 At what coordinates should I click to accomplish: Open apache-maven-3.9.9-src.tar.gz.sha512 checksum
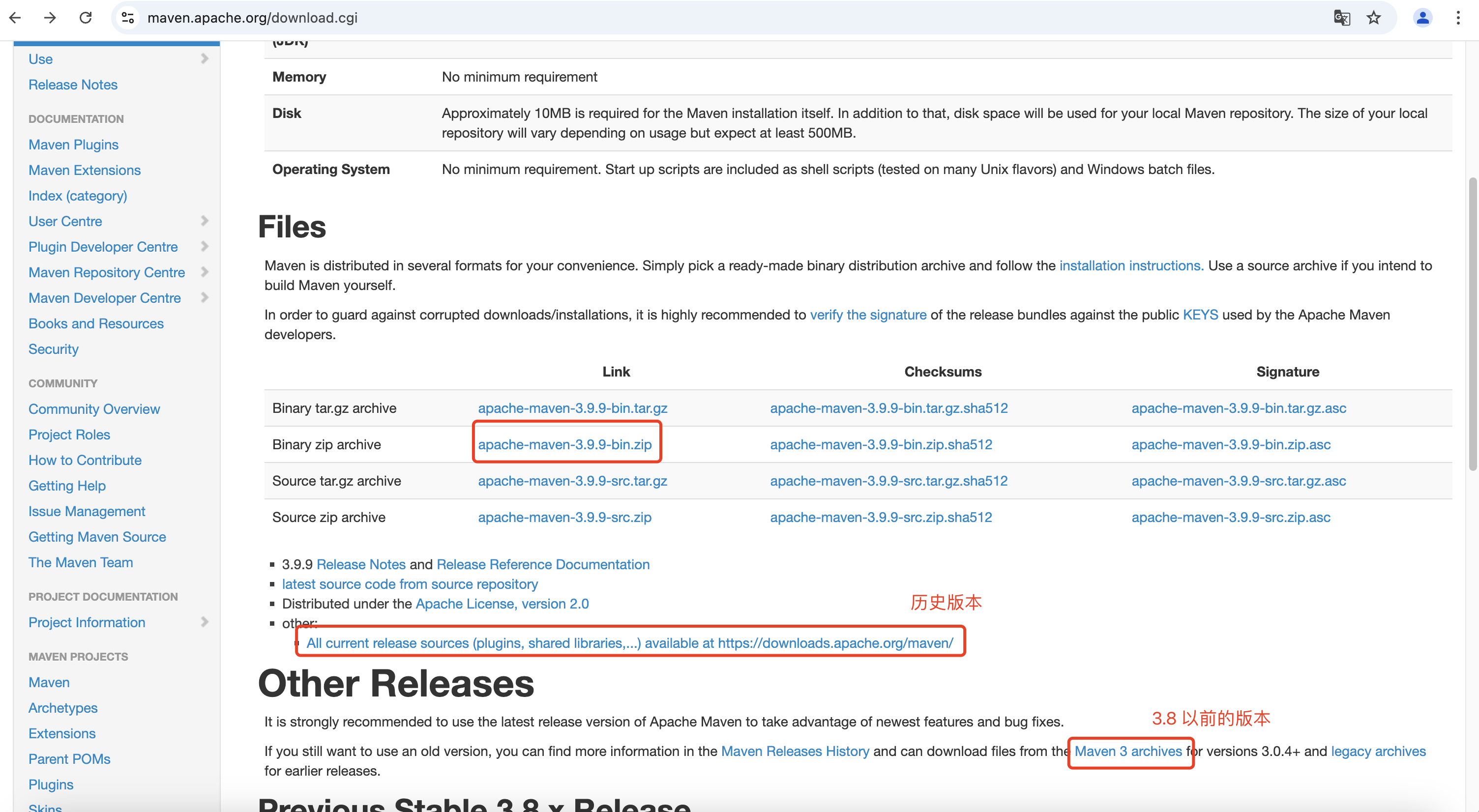[x=889, y=481]
